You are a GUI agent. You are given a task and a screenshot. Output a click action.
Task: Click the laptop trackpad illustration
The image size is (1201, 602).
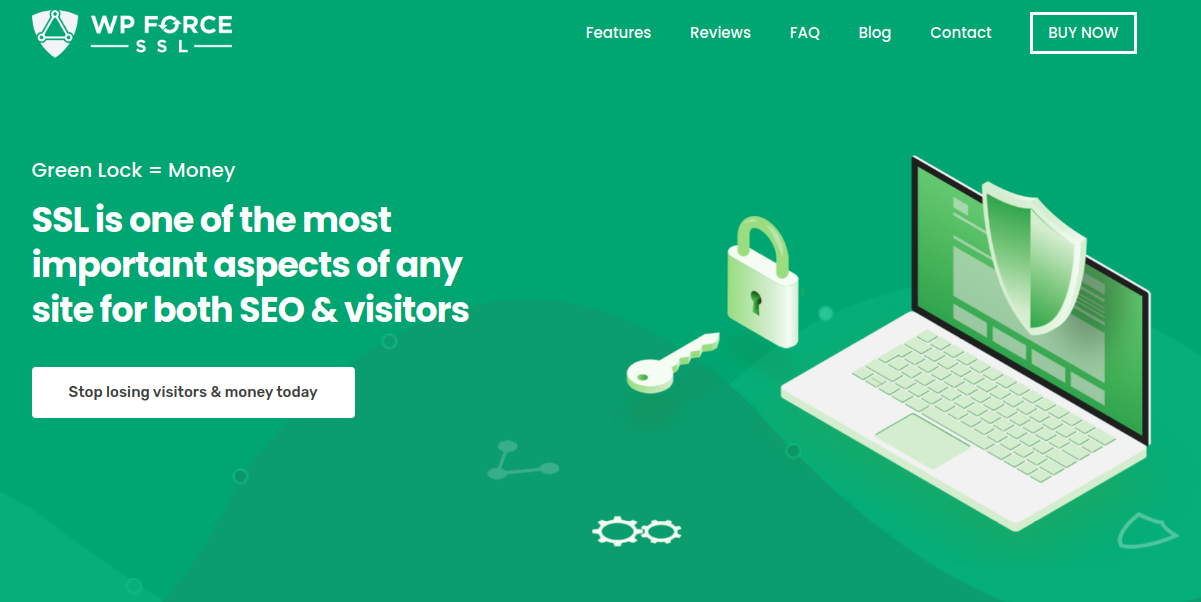pos(923,441)
